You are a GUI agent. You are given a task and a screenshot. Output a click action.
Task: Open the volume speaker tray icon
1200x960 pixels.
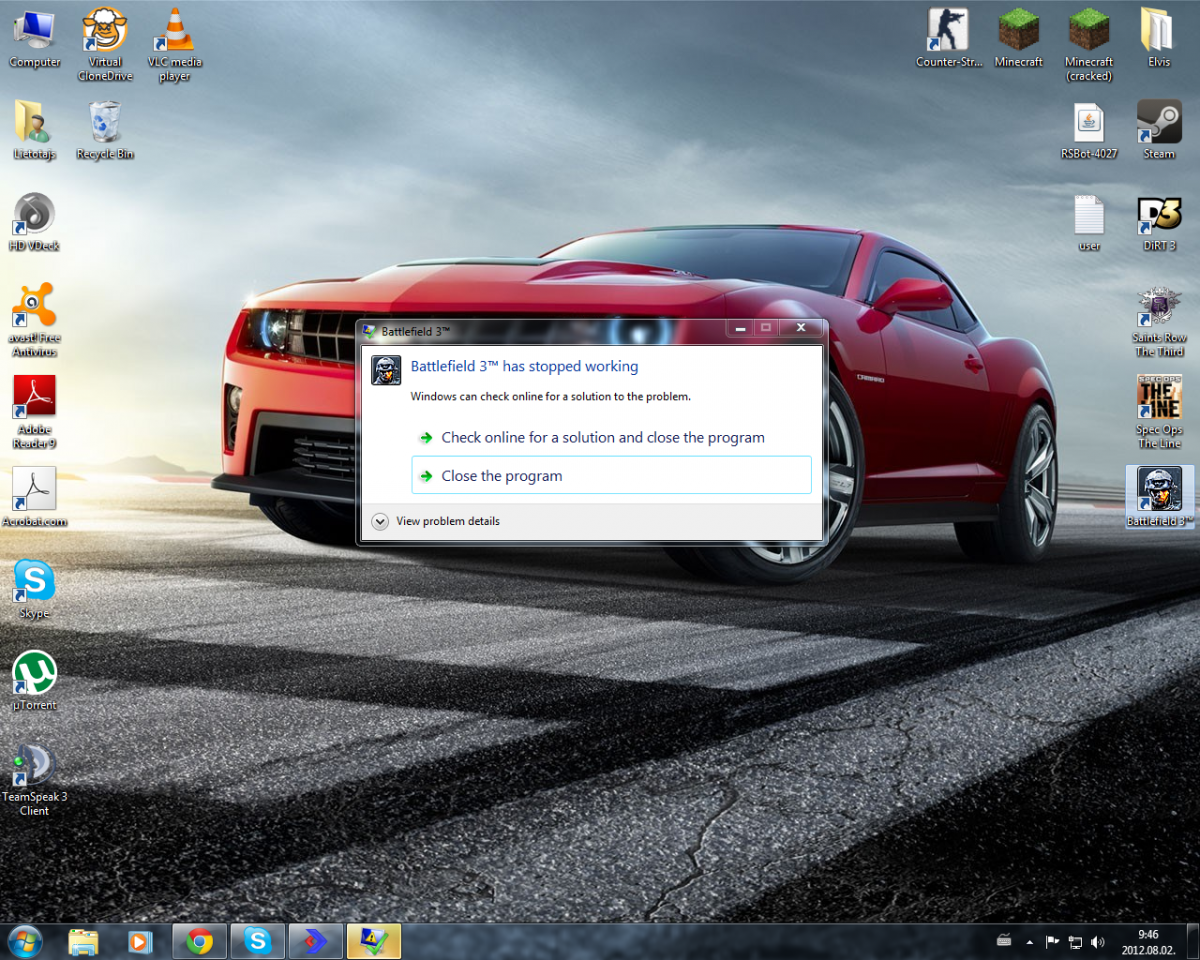click(1098, 941)
